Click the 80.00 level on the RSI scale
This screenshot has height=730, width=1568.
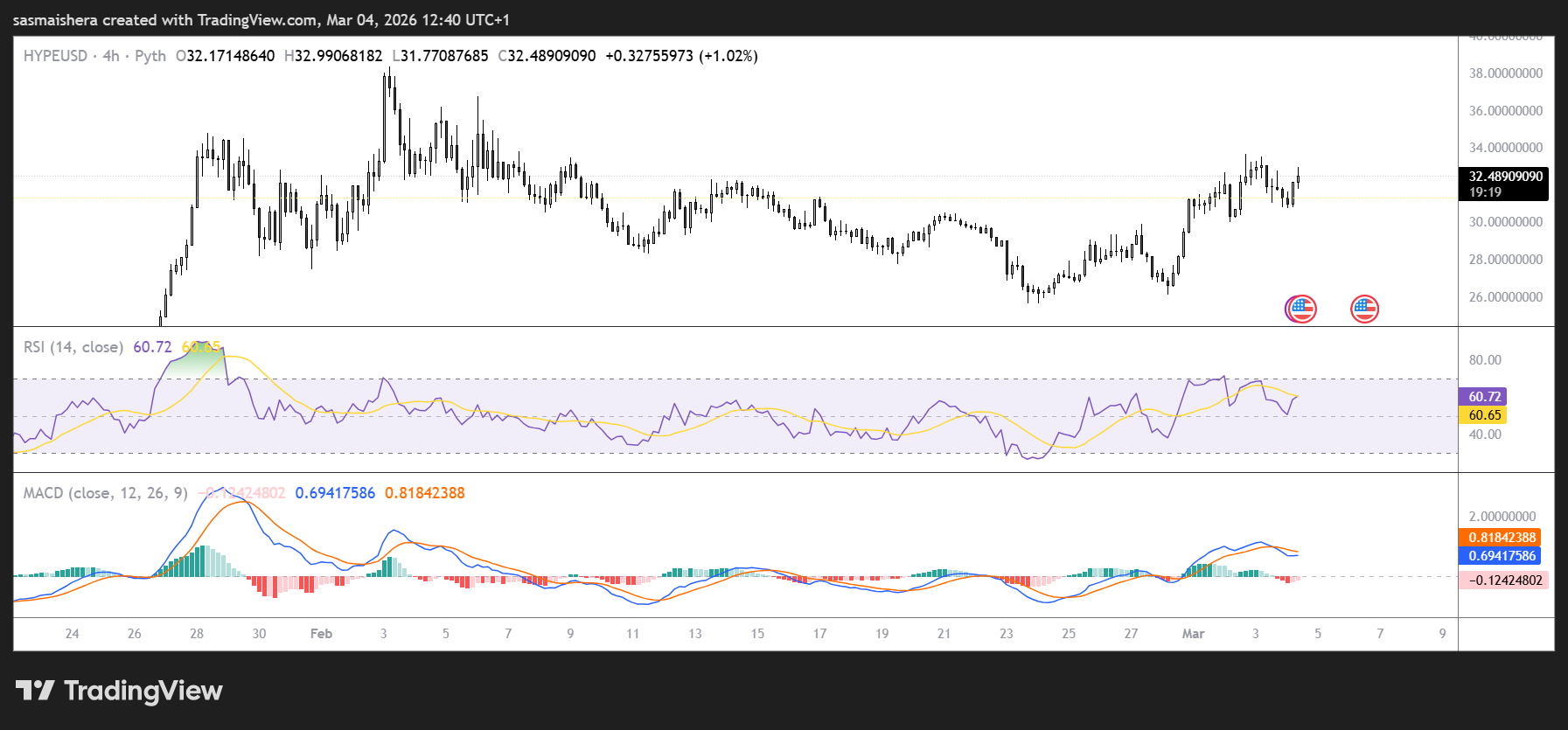pyautogui.click(x=1485, y=360)
